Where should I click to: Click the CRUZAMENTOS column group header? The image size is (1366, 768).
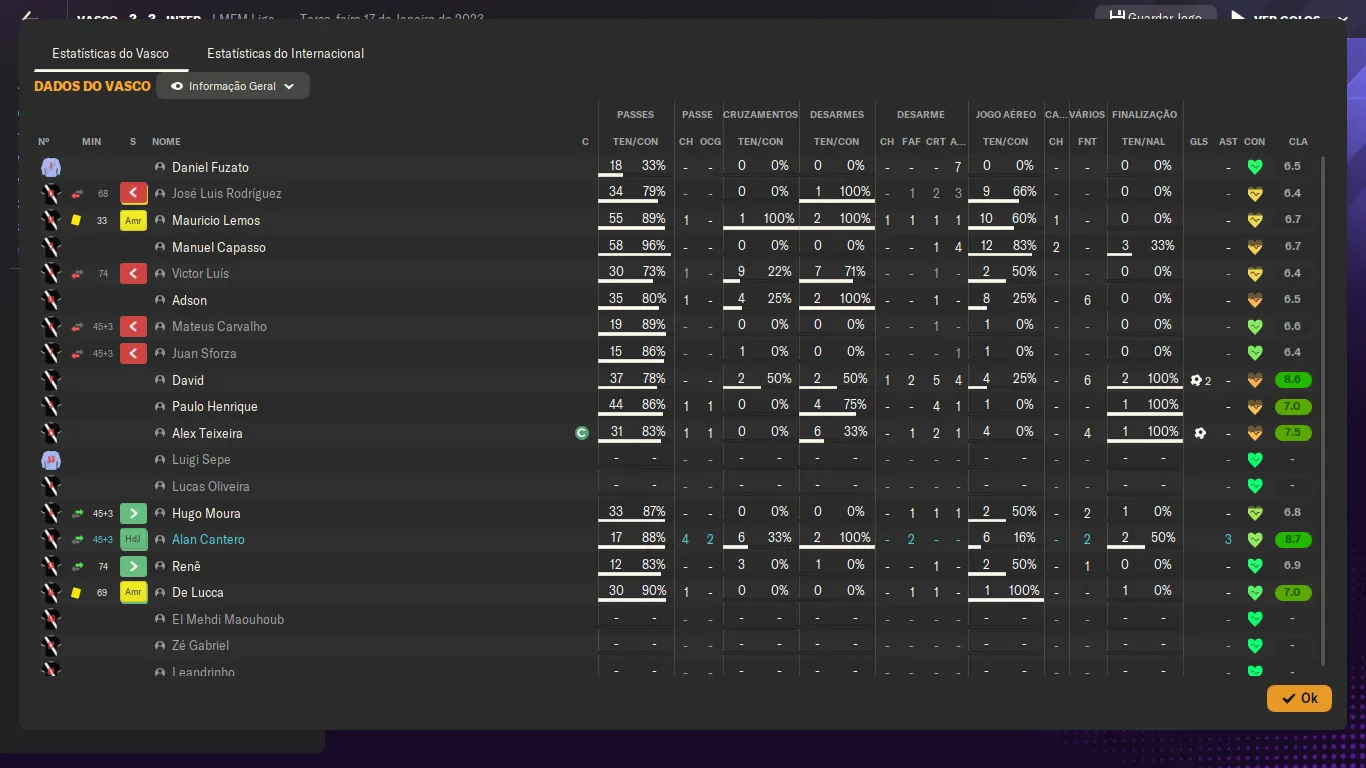tap(761, 115)
